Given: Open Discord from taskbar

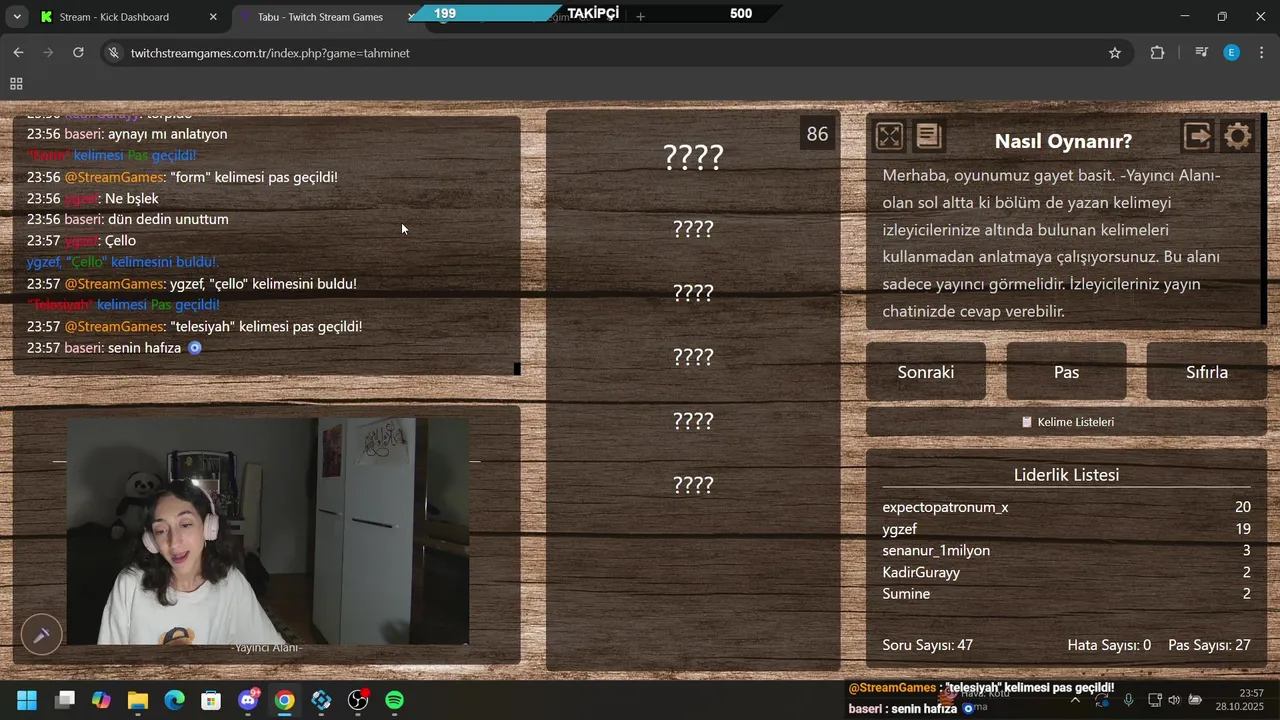Looking at the screenshot, I should coord(248,700).
